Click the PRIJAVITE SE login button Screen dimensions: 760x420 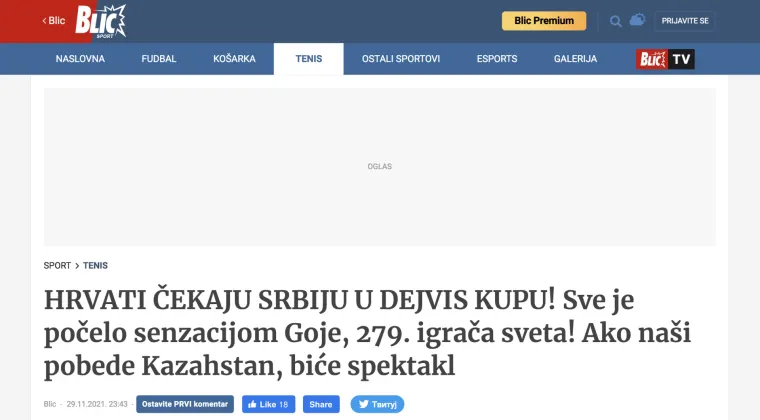tap(685, 21)
